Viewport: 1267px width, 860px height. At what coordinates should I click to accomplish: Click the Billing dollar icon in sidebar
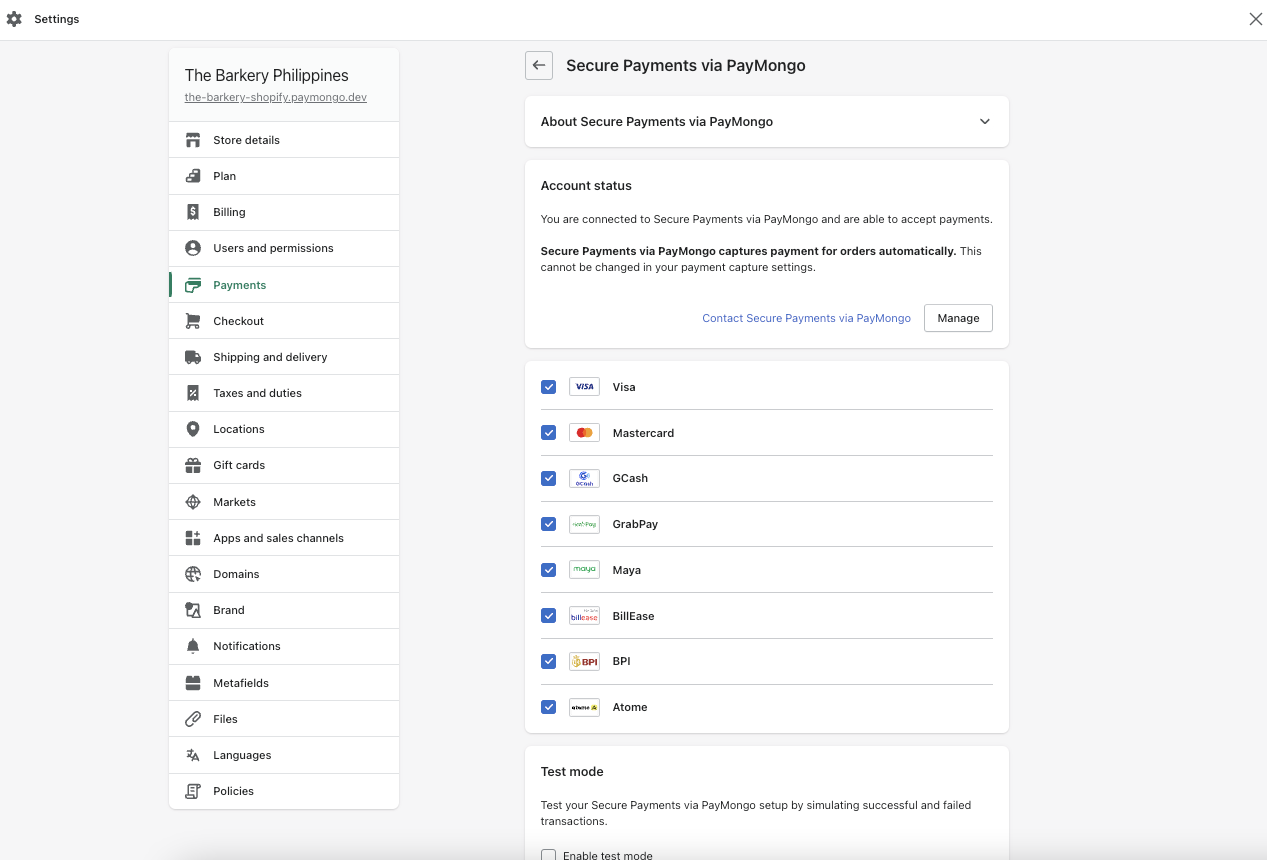[x=193, y=212]
